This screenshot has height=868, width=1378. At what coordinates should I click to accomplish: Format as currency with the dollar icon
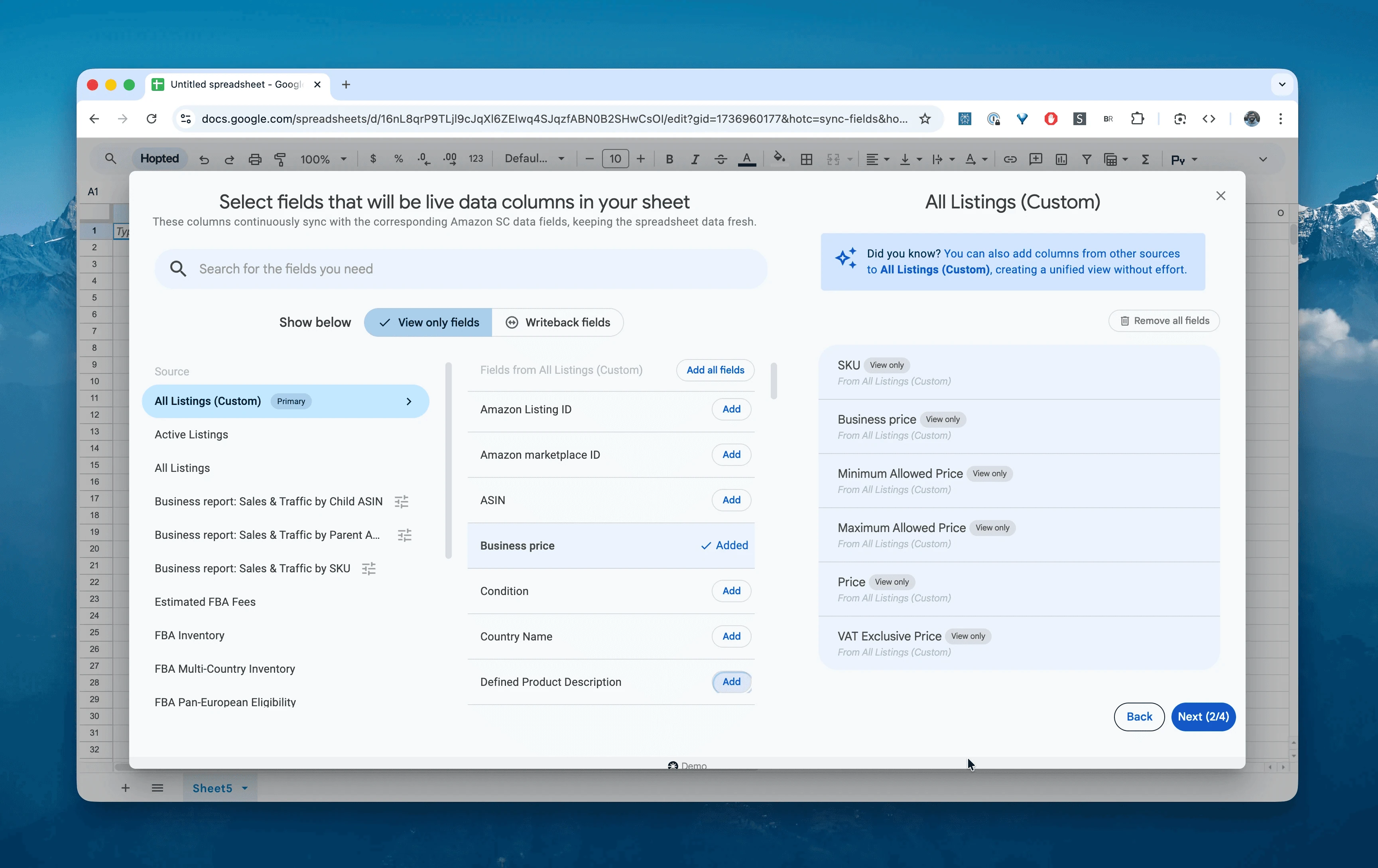(373, 159)
